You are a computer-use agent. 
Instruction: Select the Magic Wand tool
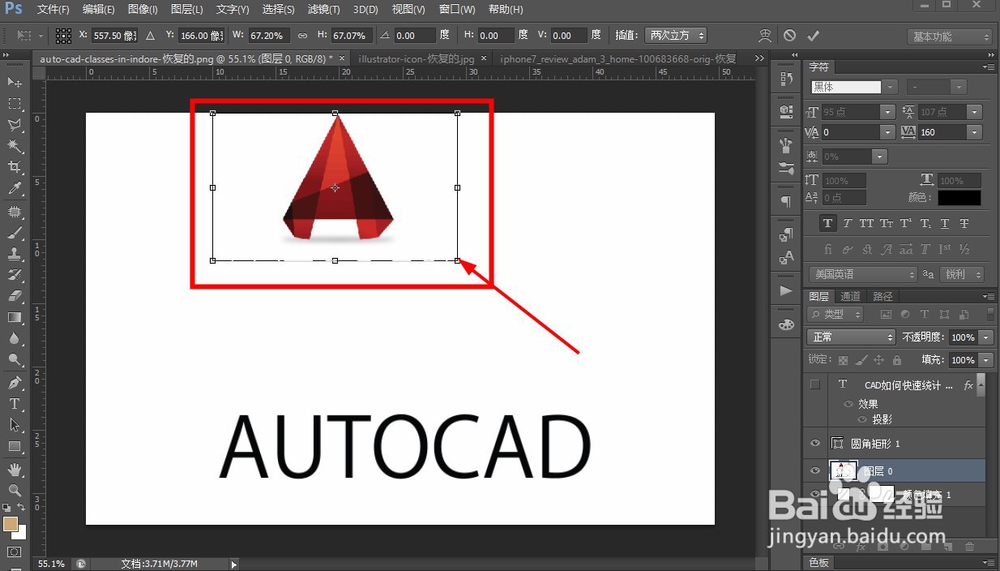14,146
